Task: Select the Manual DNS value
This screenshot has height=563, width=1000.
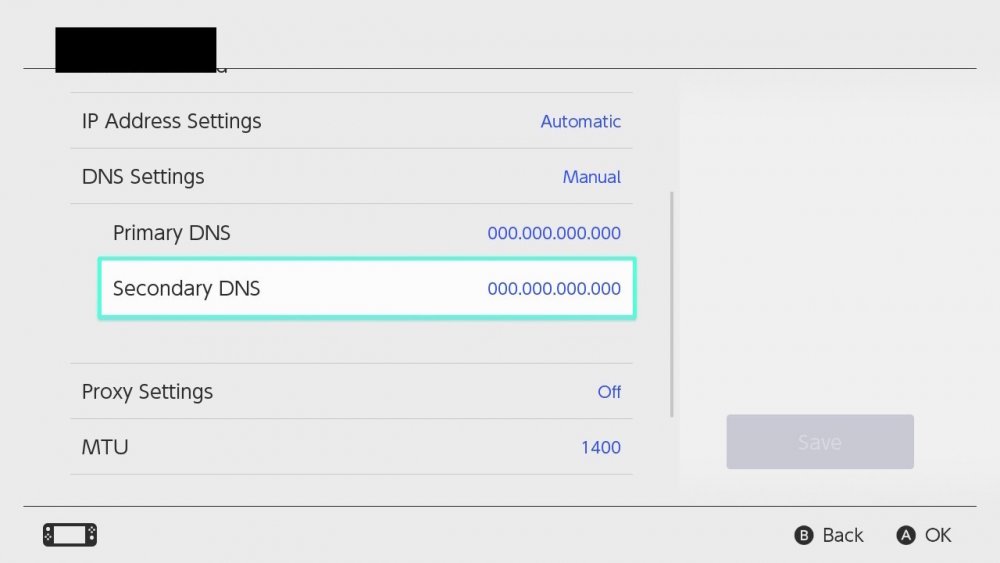Action: coord(591,177)
